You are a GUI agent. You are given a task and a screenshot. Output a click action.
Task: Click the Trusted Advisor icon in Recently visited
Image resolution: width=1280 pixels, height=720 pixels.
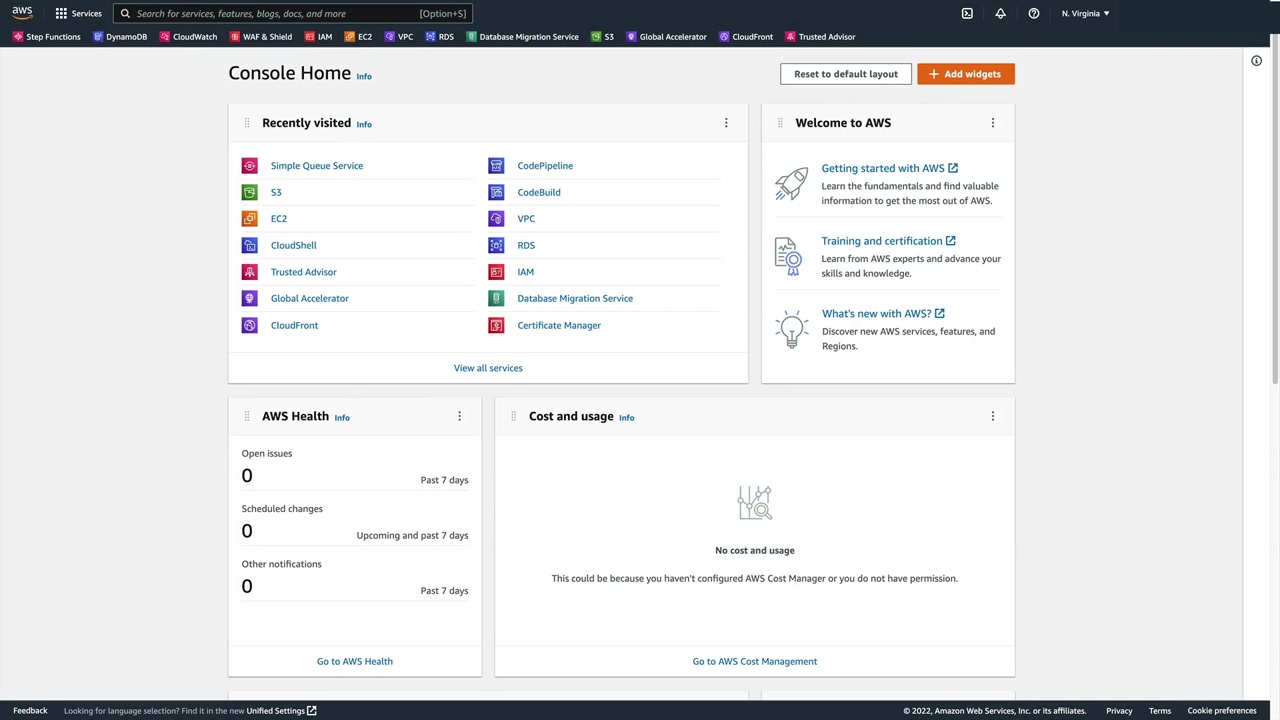point(249,272)
